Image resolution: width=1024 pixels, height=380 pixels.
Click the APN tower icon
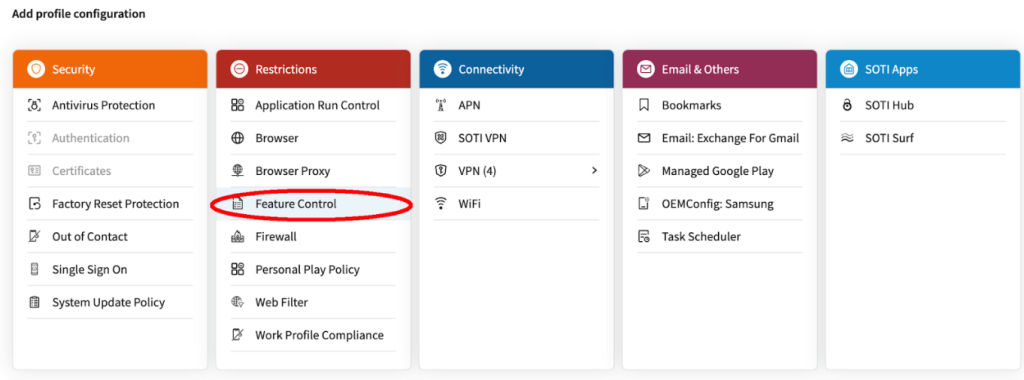pos(441,105)
